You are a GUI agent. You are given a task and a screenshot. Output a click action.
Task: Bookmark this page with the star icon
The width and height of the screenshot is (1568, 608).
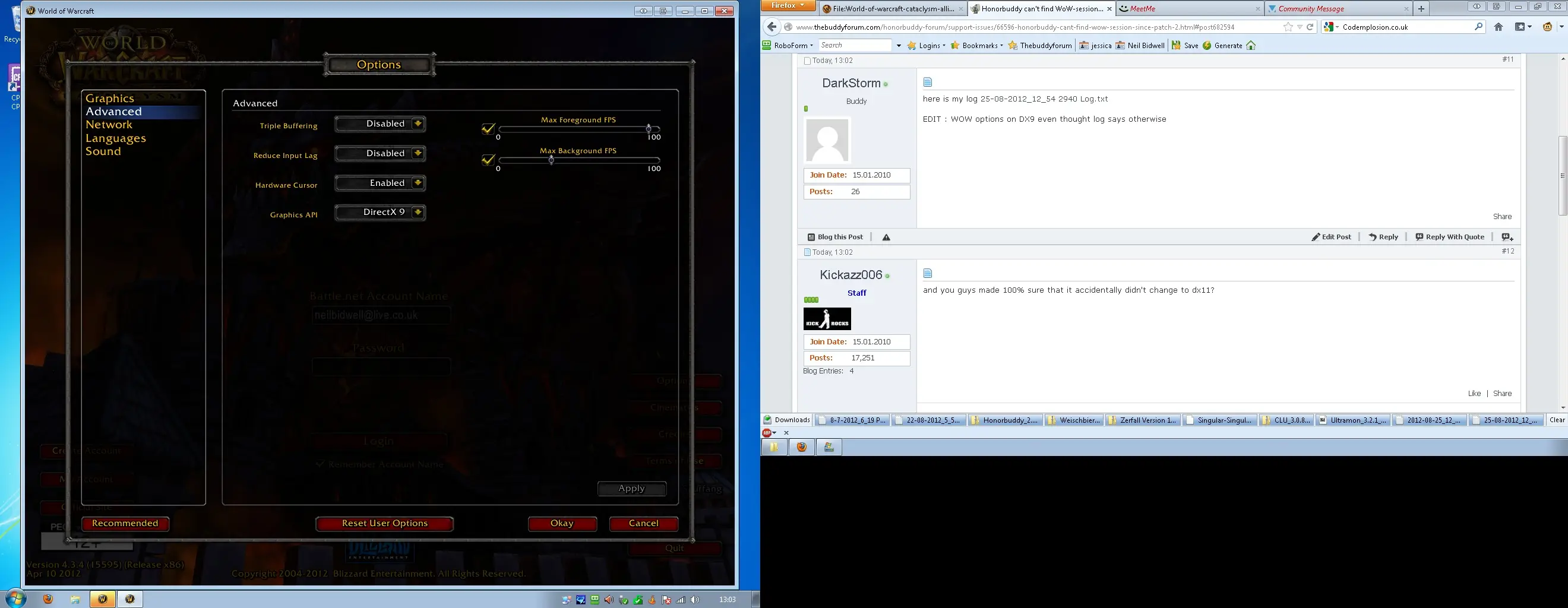(1288, 27)
